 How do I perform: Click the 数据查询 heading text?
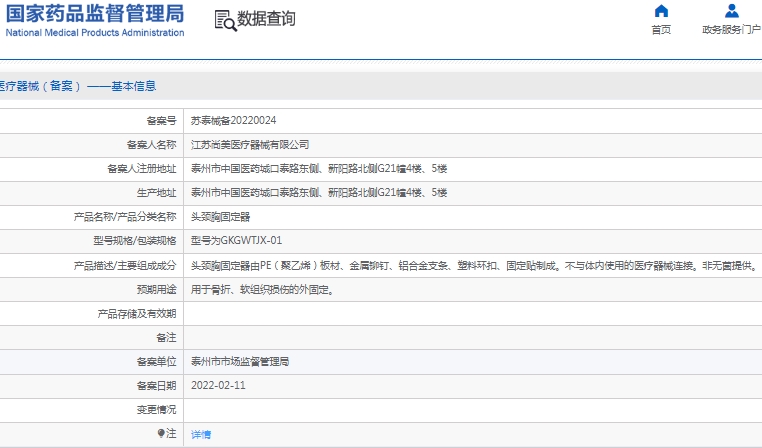pyautogui.click(x=266, y=19)
